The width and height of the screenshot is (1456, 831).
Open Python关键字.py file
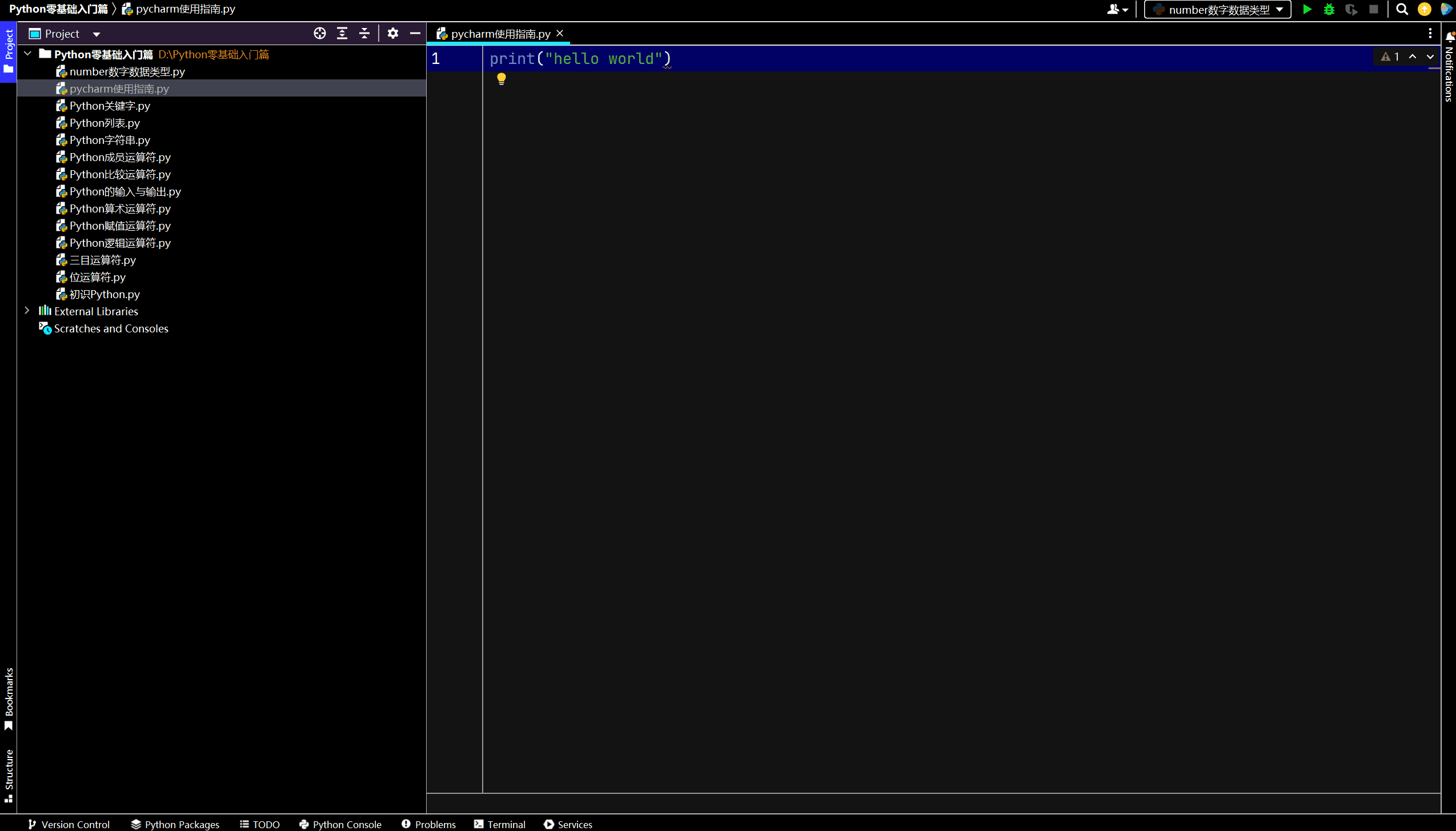tap(109, 105)
